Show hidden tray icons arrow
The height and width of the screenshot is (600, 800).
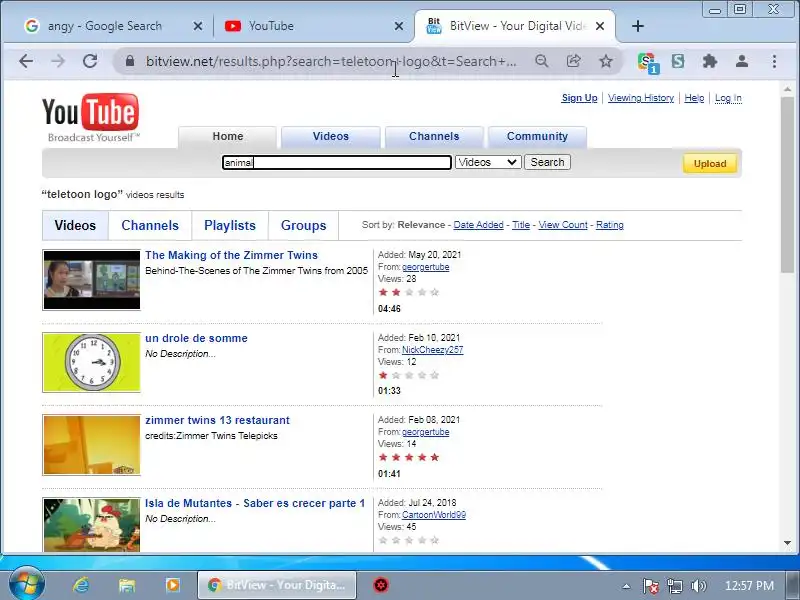coord(626,586)
